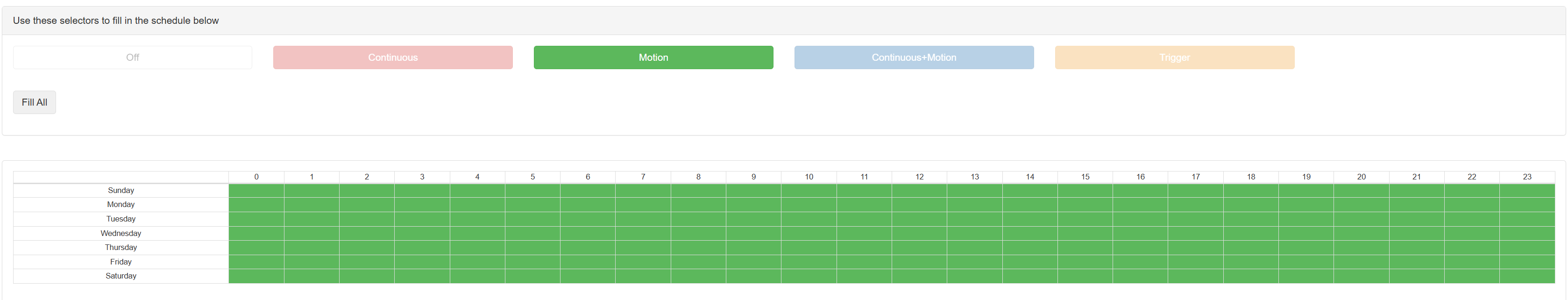The image size is (1568, 300).
Task: Set the Tuesday hour 7 schedule cell
Action: point(643,219)
